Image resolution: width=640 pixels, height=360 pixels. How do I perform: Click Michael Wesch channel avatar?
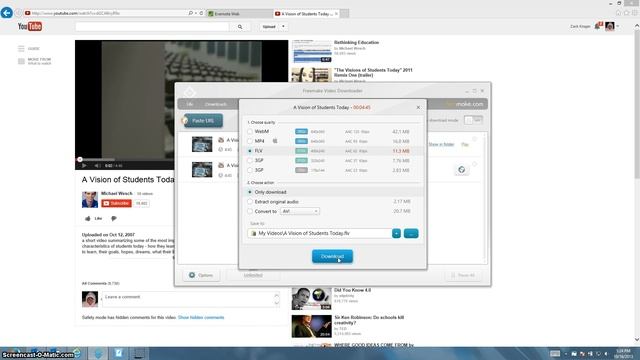click(x=90, y=200)
